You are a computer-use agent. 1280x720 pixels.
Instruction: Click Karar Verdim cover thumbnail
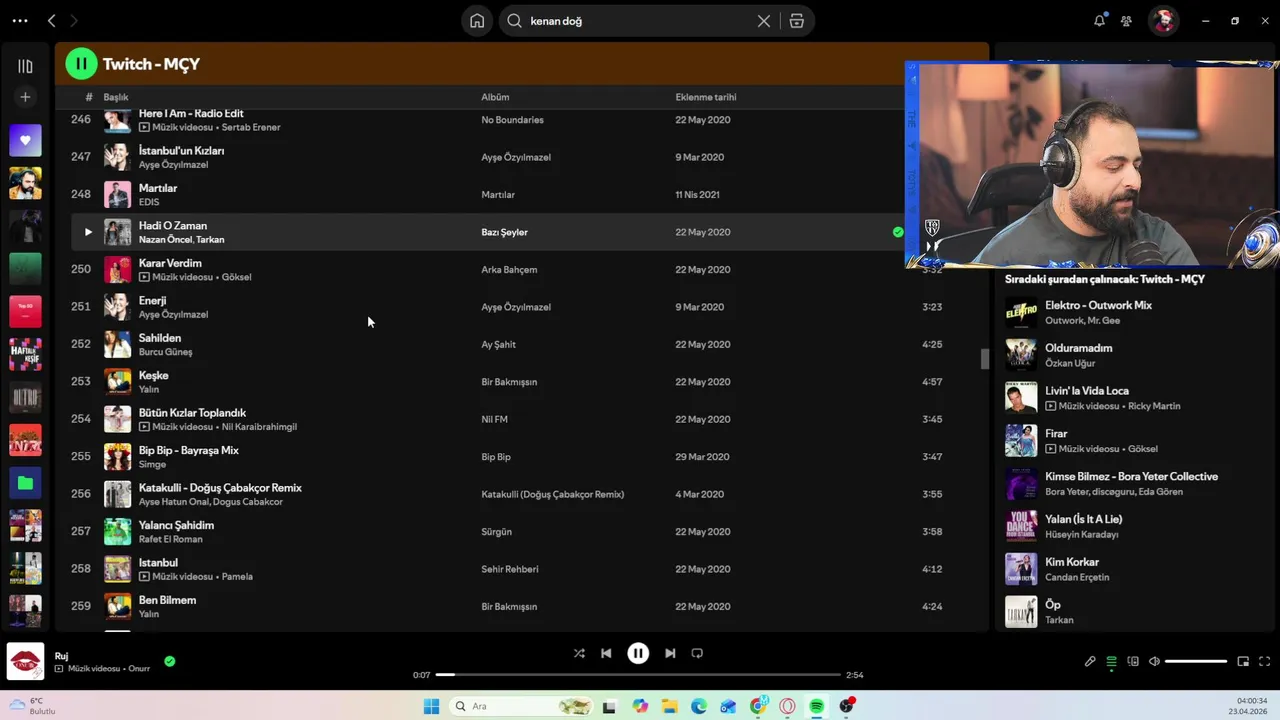pyautogui.click(x=118, y=270)
